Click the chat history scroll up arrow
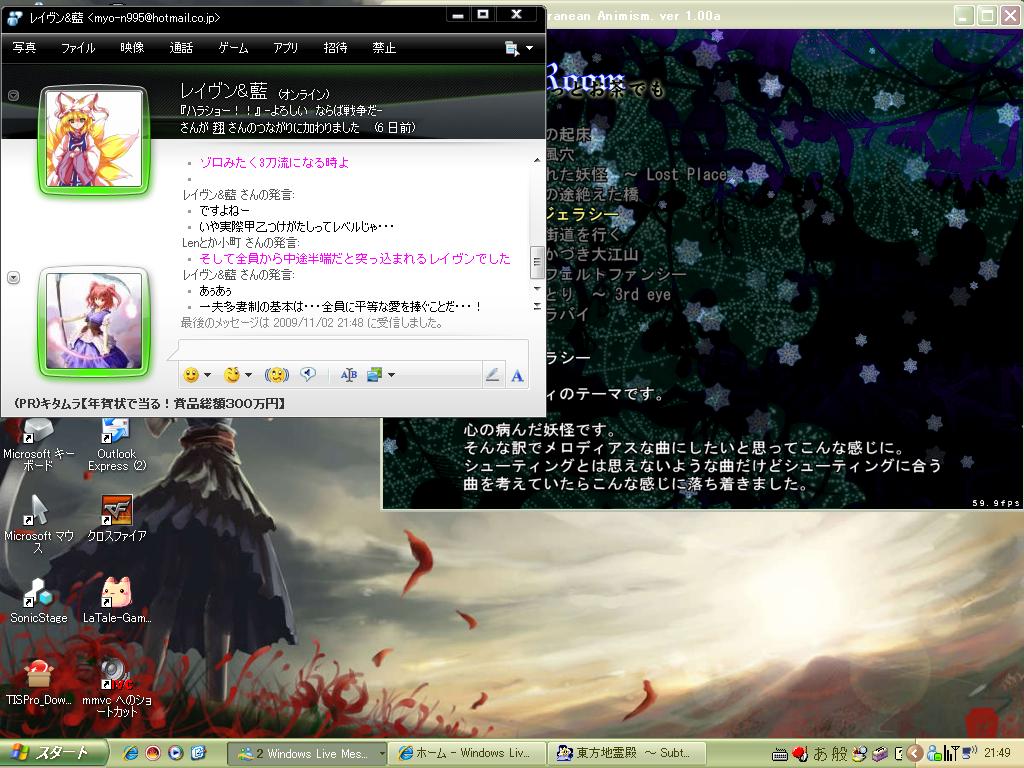The width and height of the screenshot is (1024, 768). click(537, 160)
